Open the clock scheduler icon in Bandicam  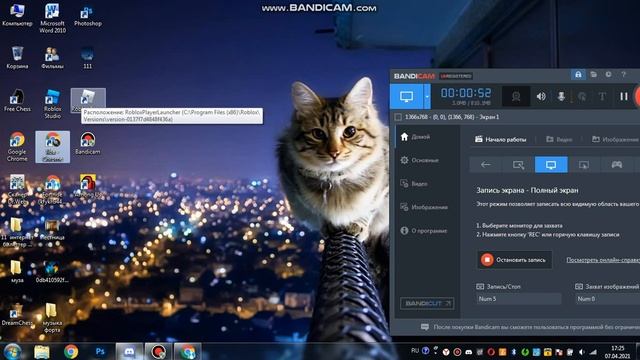click(x=609, y=75)
